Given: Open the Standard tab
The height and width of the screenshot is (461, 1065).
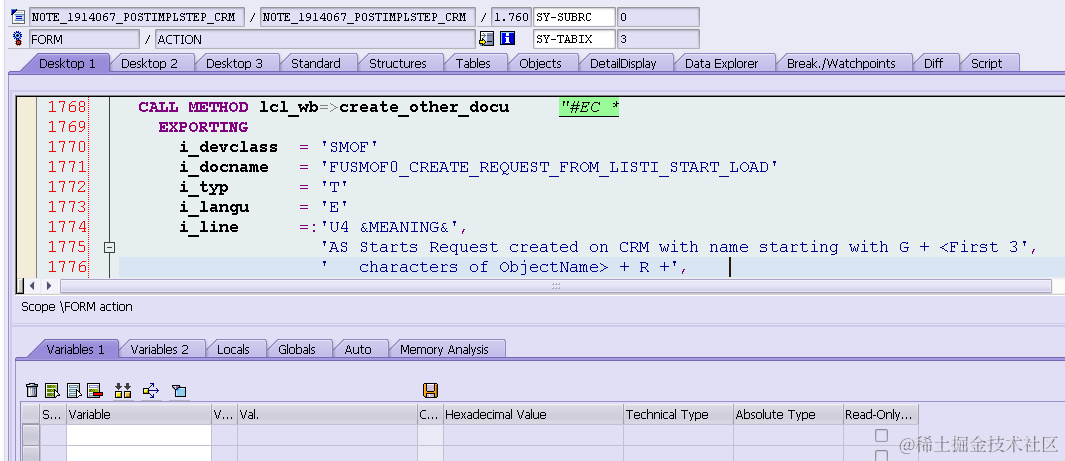Looking at the screenshot, I should (x=316, y=63).
